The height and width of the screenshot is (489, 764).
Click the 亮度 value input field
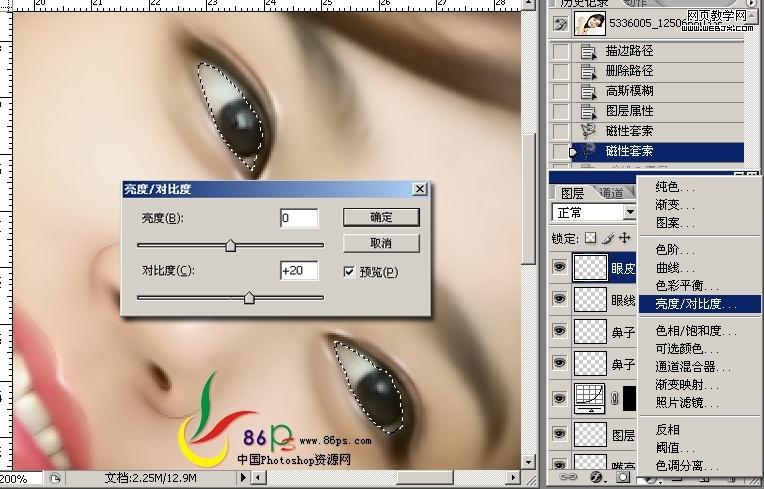299,218
